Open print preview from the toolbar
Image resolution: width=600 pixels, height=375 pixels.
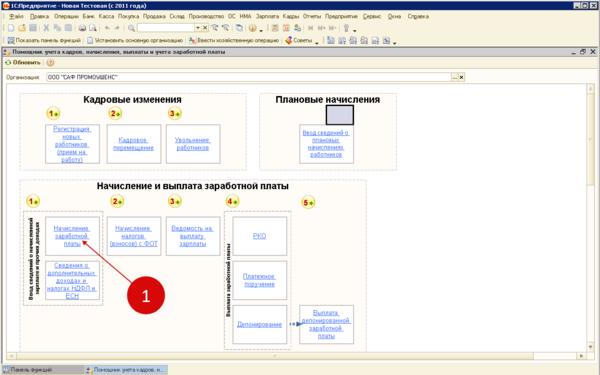(93, 28)
